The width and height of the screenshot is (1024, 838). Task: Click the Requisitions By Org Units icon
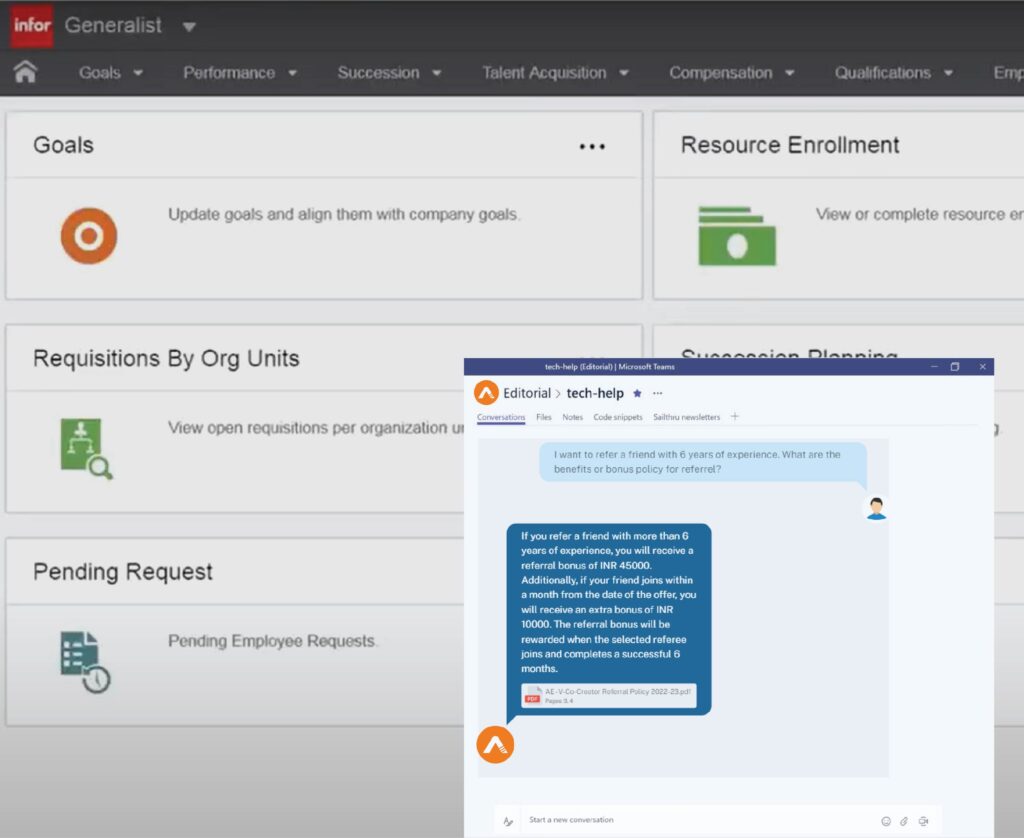[86, 449]
